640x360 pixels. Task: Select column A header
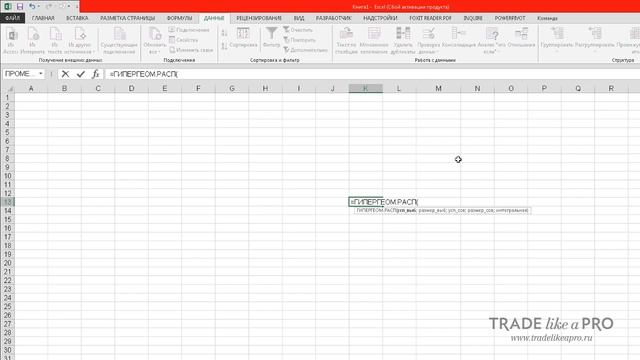tap(31, 88)
